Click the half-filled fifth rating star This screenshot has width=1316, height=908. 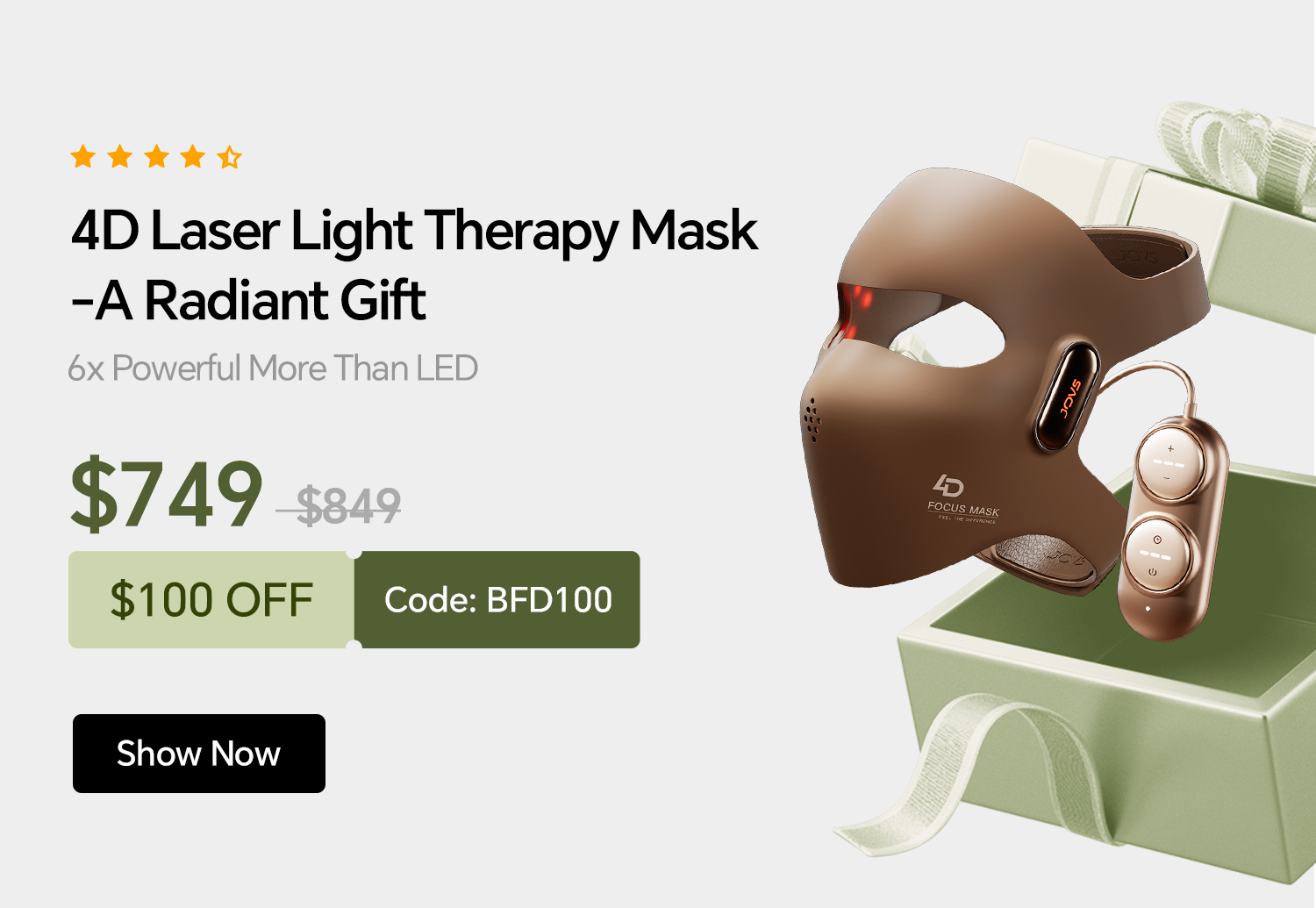(230, 157)
